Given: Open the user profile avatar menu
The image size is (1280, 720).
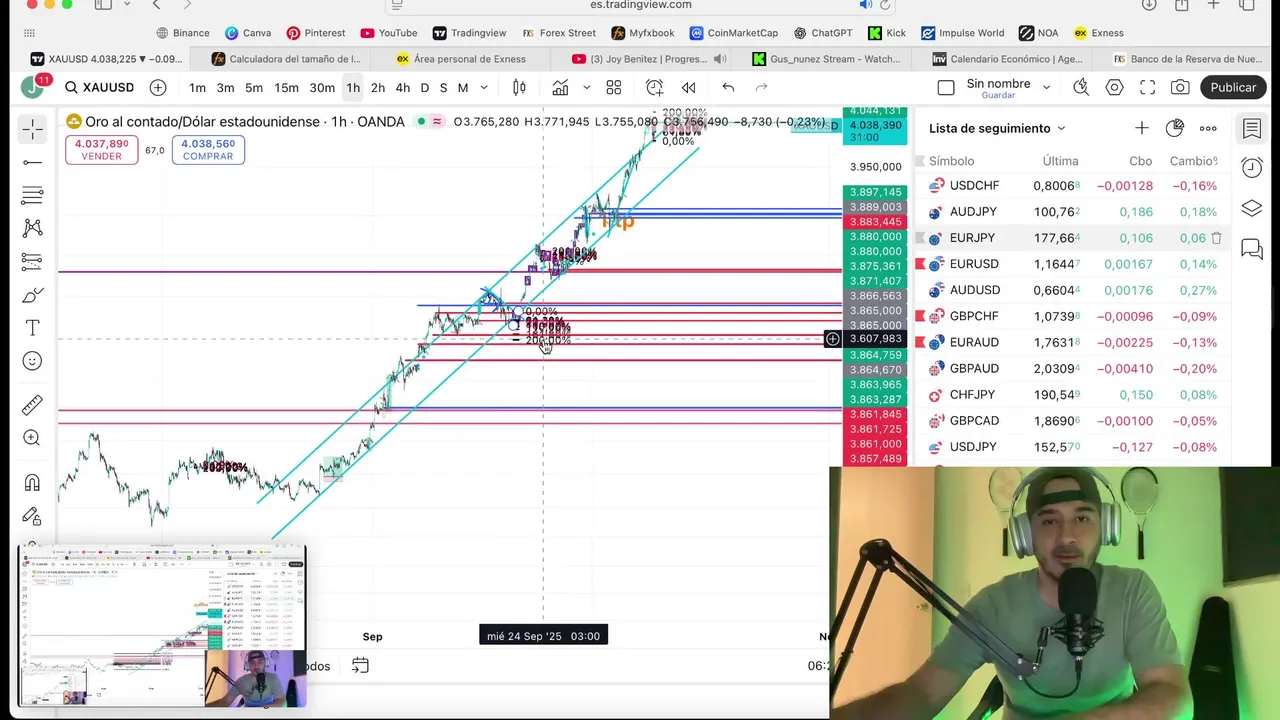Looking at the screenshot, I should (32, 88).
